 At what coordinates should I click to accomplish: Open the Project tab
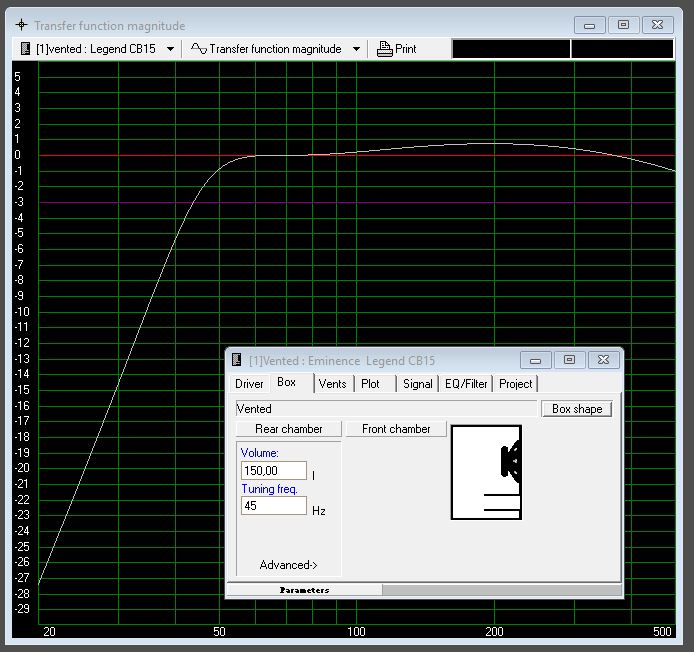515,384
